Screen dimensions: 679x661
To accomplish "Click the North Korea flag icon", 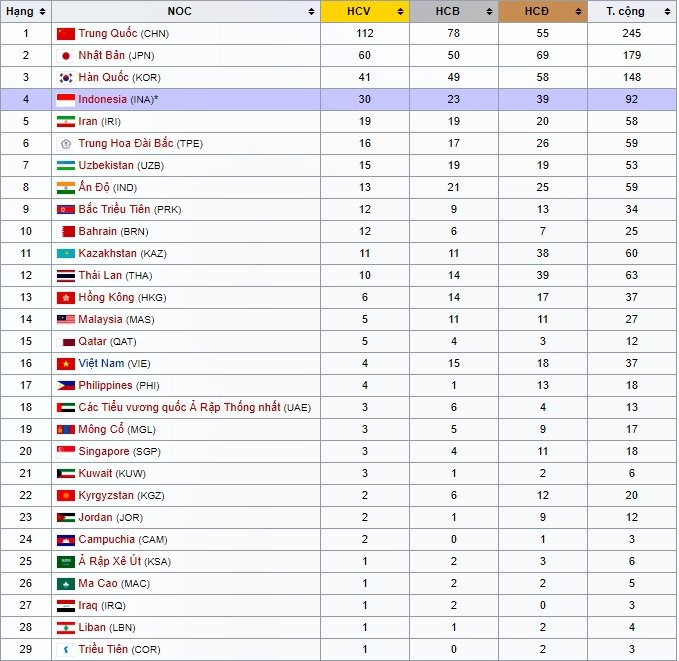I will (x=66, y=210).
